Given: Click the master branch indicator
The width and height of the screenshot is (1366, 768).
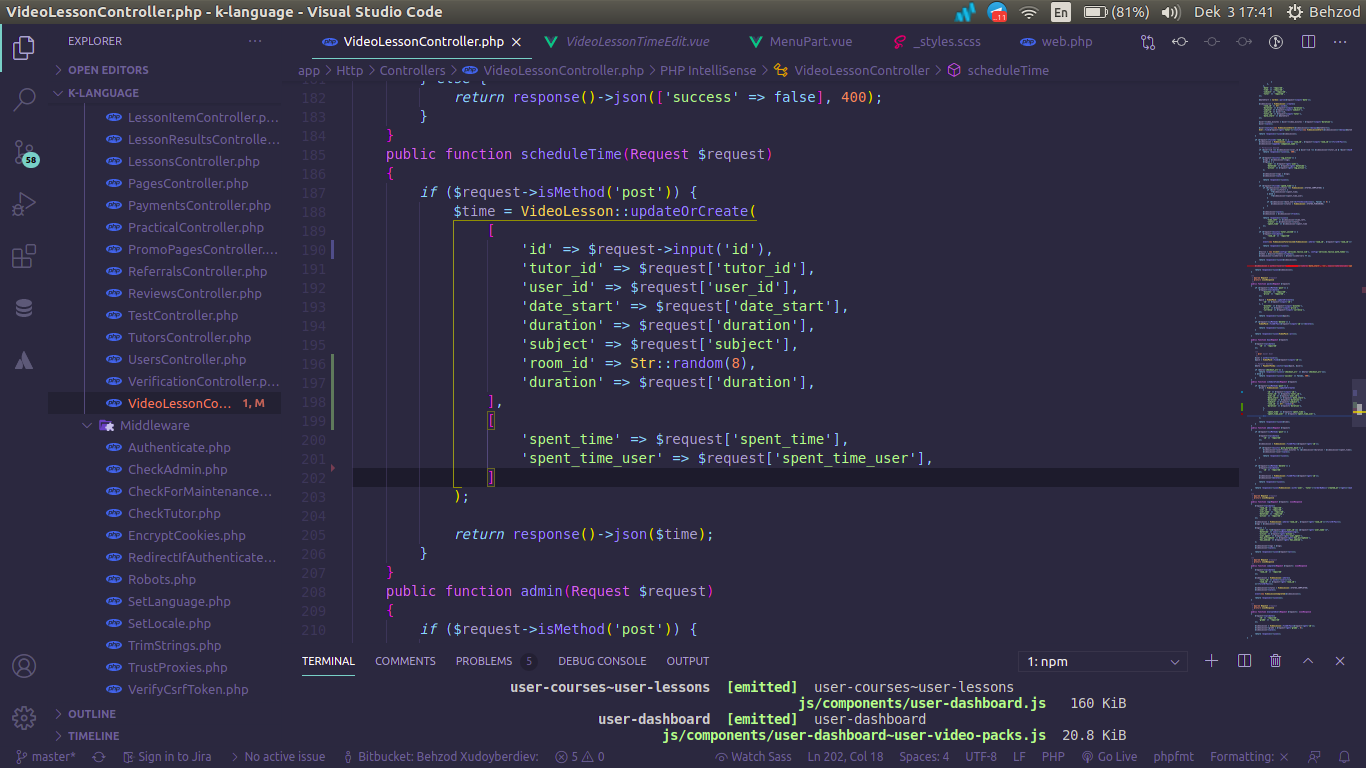Looking at the screenshot, I should pos(46,757).
